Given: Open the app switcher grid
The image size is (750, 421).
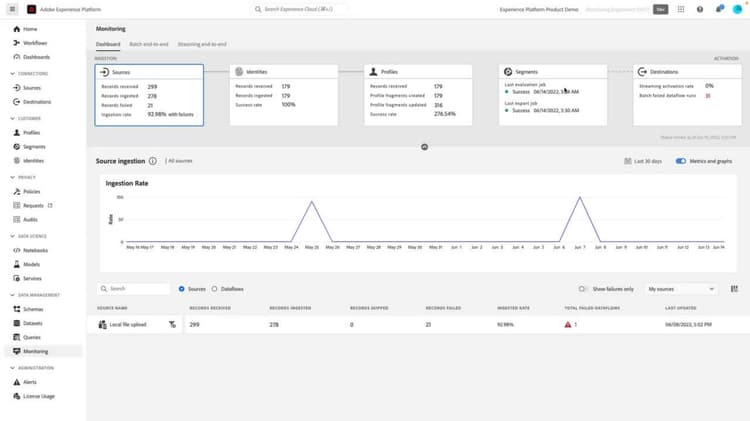Looking at the screenshot, I should click(681, 9).
